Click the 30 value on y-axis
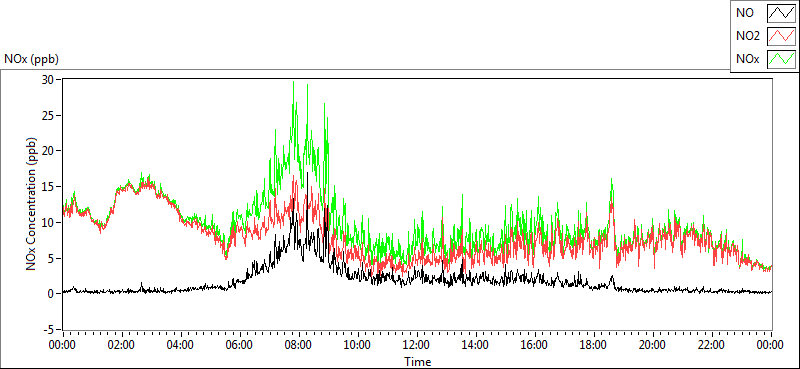 (x=48, y=80)
